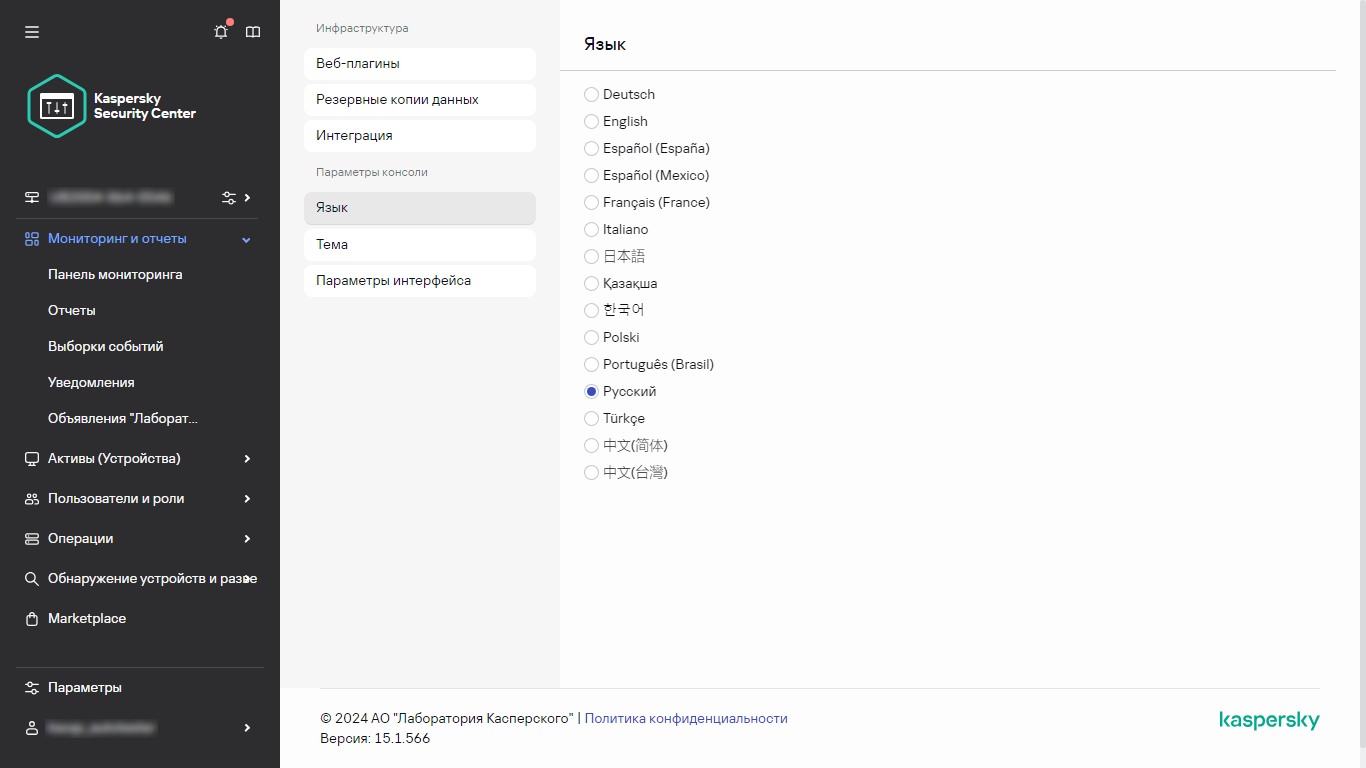
Task: Choose Türkçe as the language
Action: point(592,419)
